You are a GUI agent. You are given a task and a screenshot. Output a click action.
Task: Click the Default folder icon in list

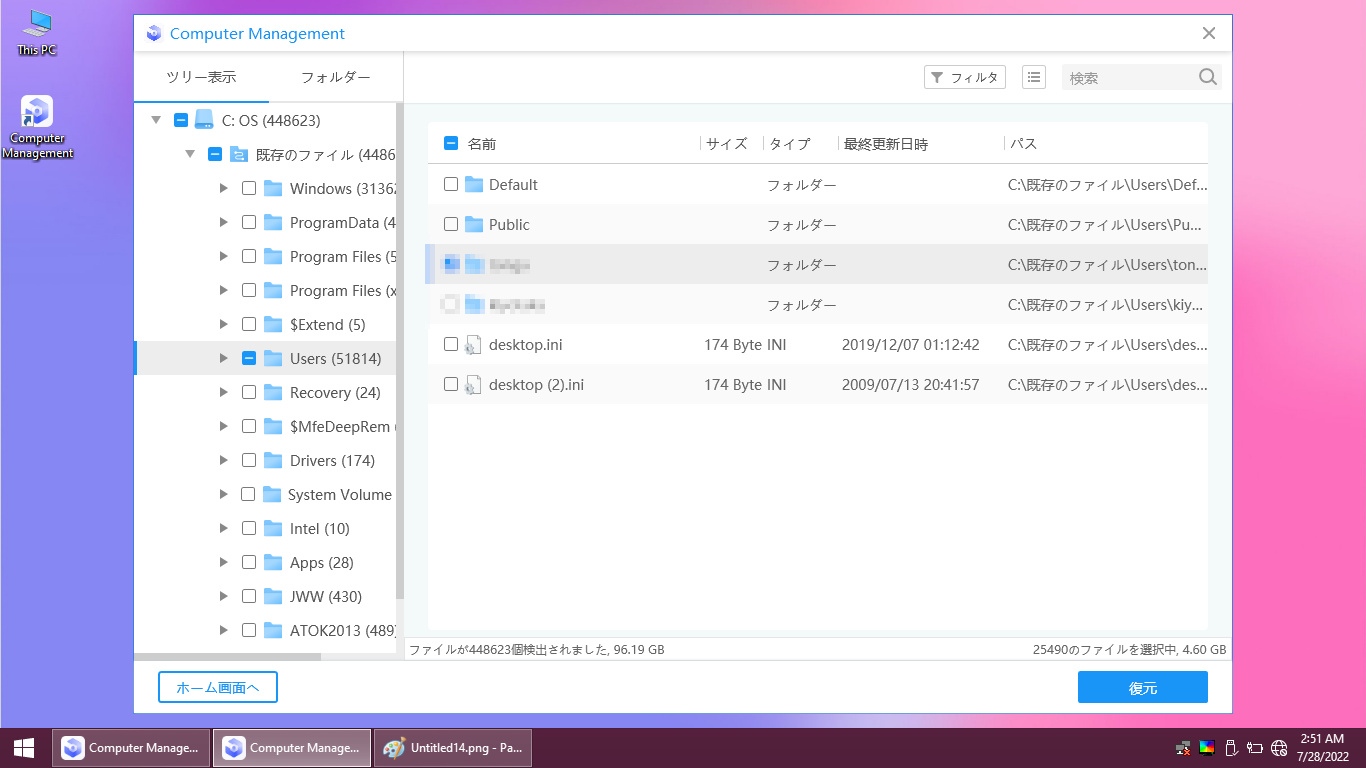point(474,185)
